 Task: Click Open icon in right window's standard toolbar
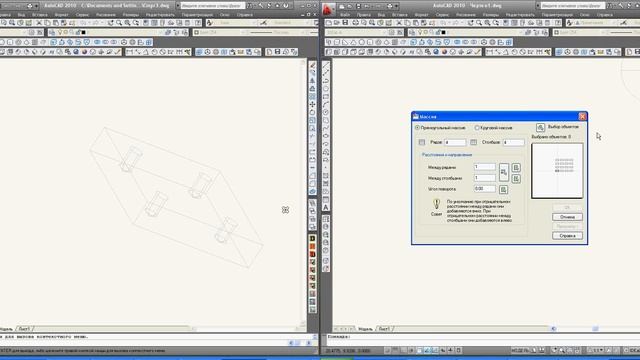[337, 23]
